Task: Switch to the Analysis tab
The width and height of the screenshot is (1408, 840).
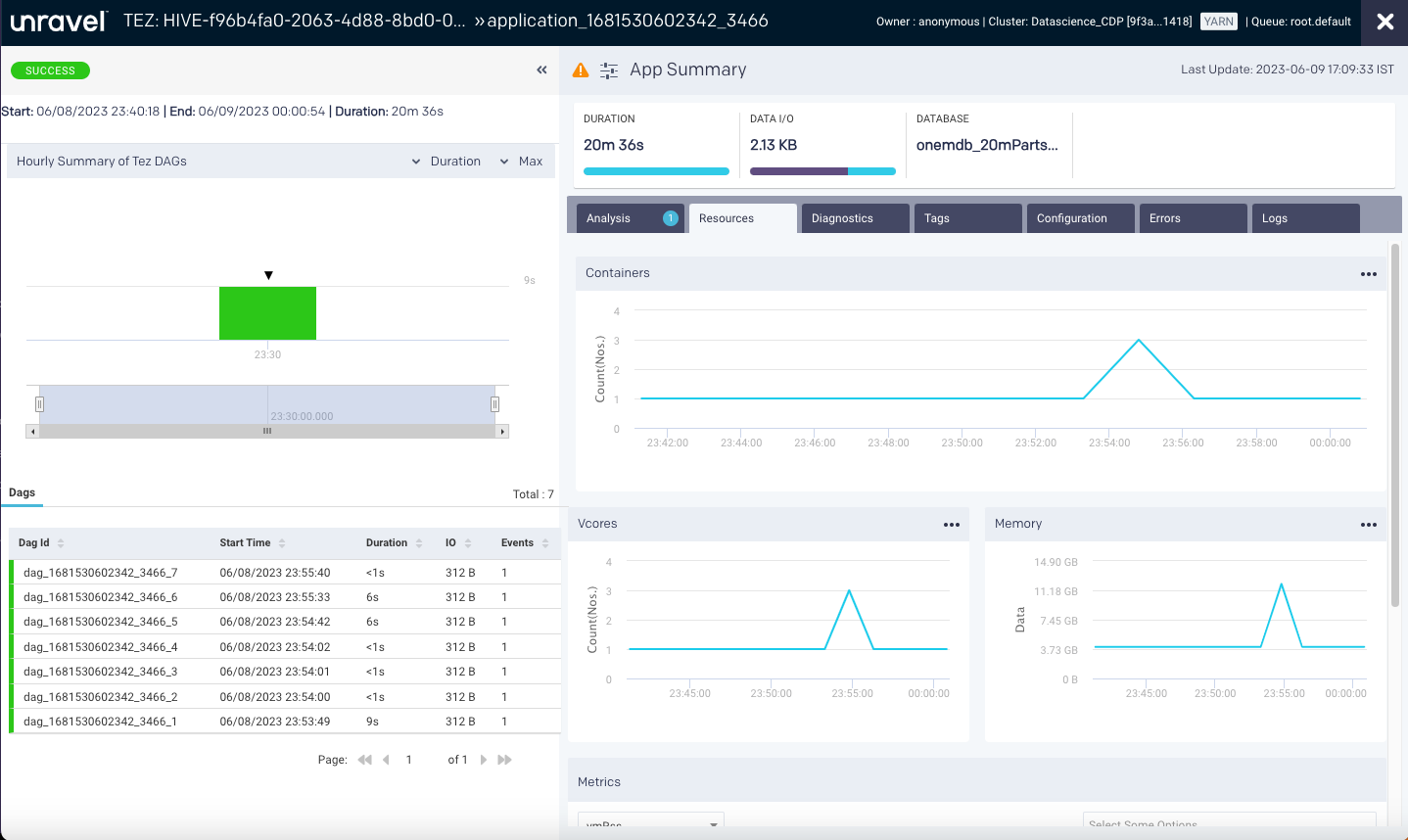Action: [x=633, y=218]
